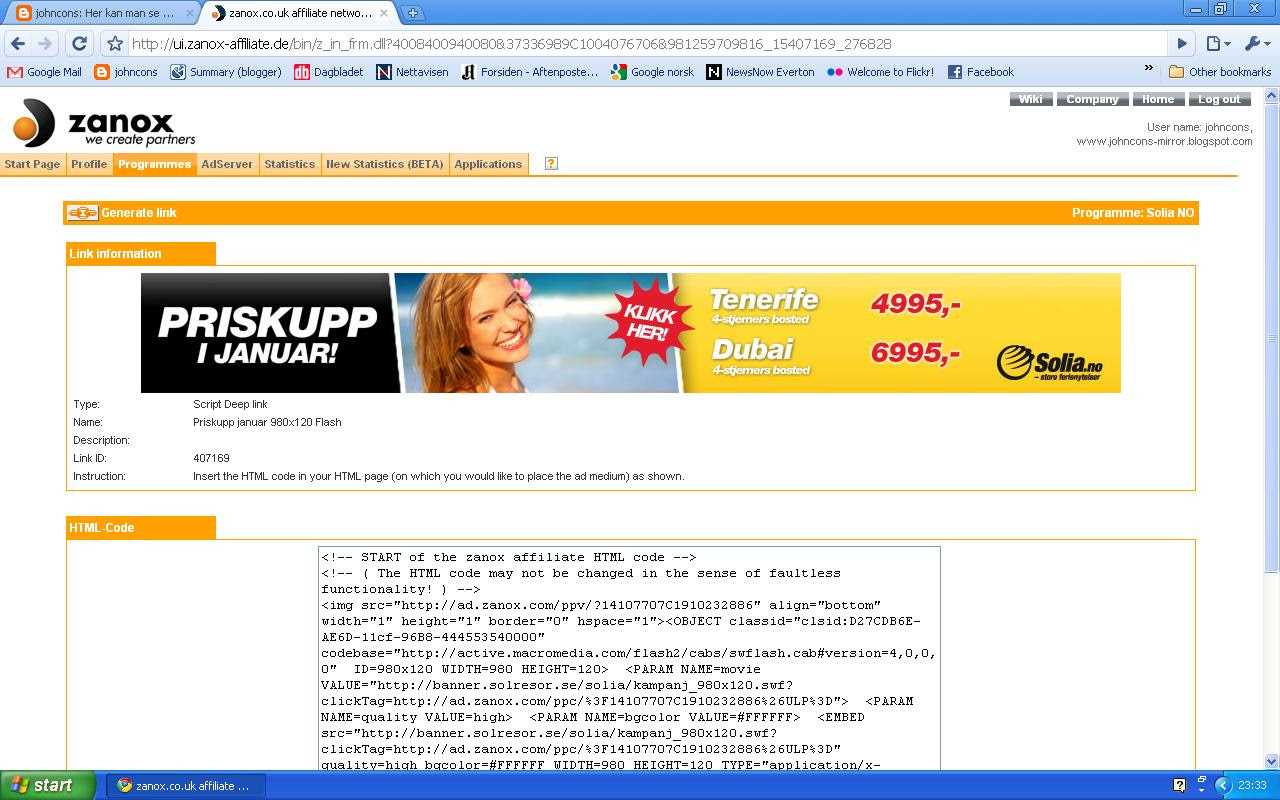The height and width of the screenshot is (800, 1280).
Task: Click the zanox logo
Action: [104, 124]
